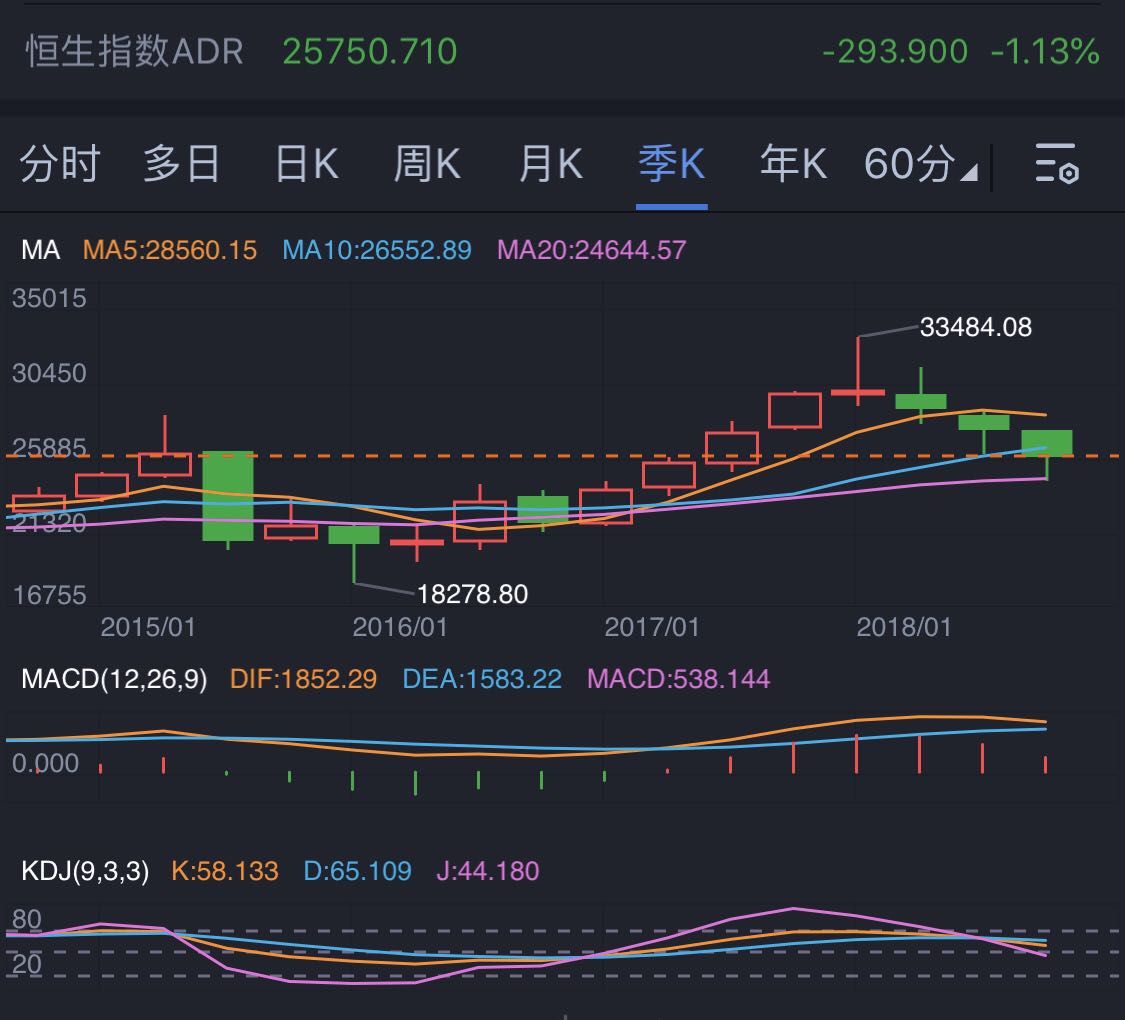
Task: Tap the MA5:28560.15 value
Action: click(169, 250)
